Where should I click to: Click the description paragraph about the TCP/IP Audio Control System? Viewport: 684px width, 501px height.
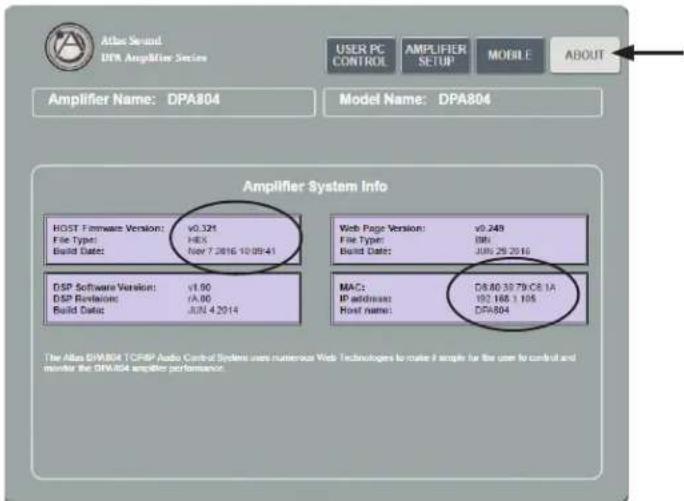(x=310, y=363)
